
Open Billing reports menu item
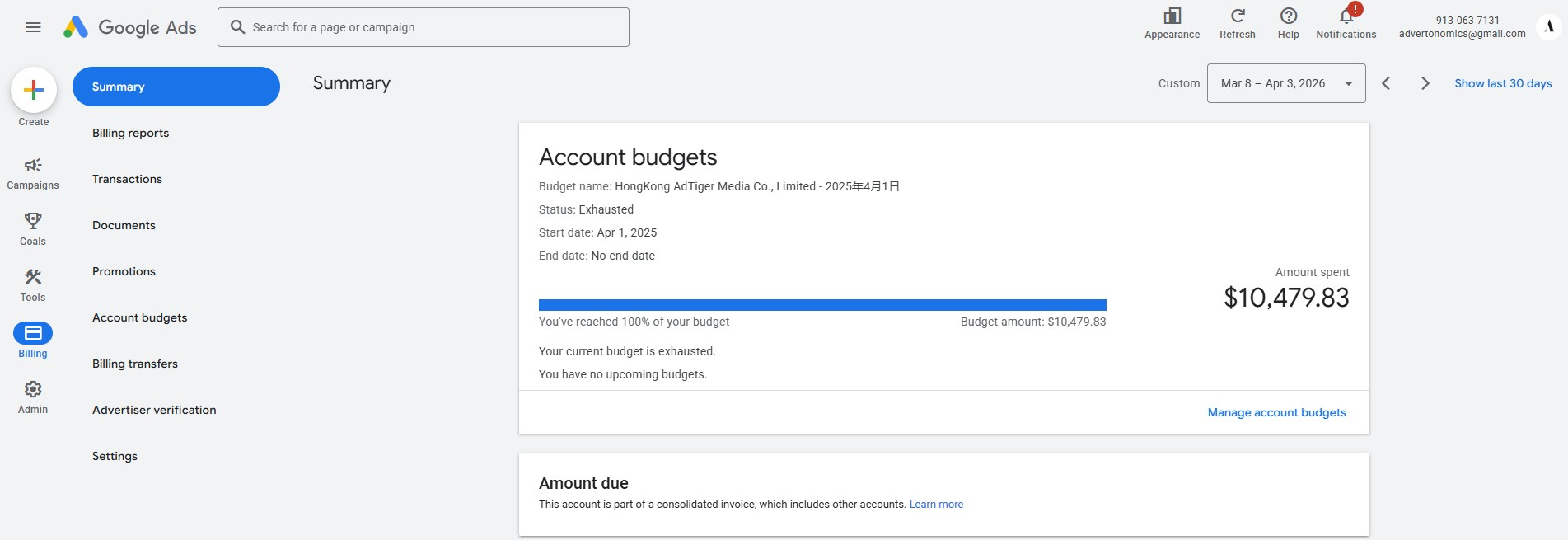pos(130,133)
